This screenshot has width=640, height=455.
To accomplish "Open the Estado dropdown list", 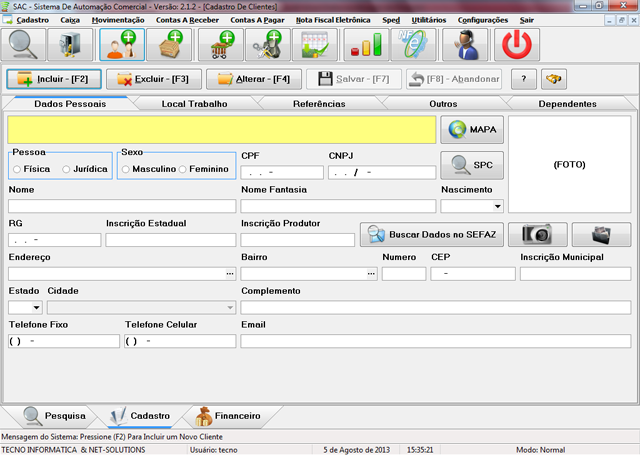I will [x=37, y=308].
